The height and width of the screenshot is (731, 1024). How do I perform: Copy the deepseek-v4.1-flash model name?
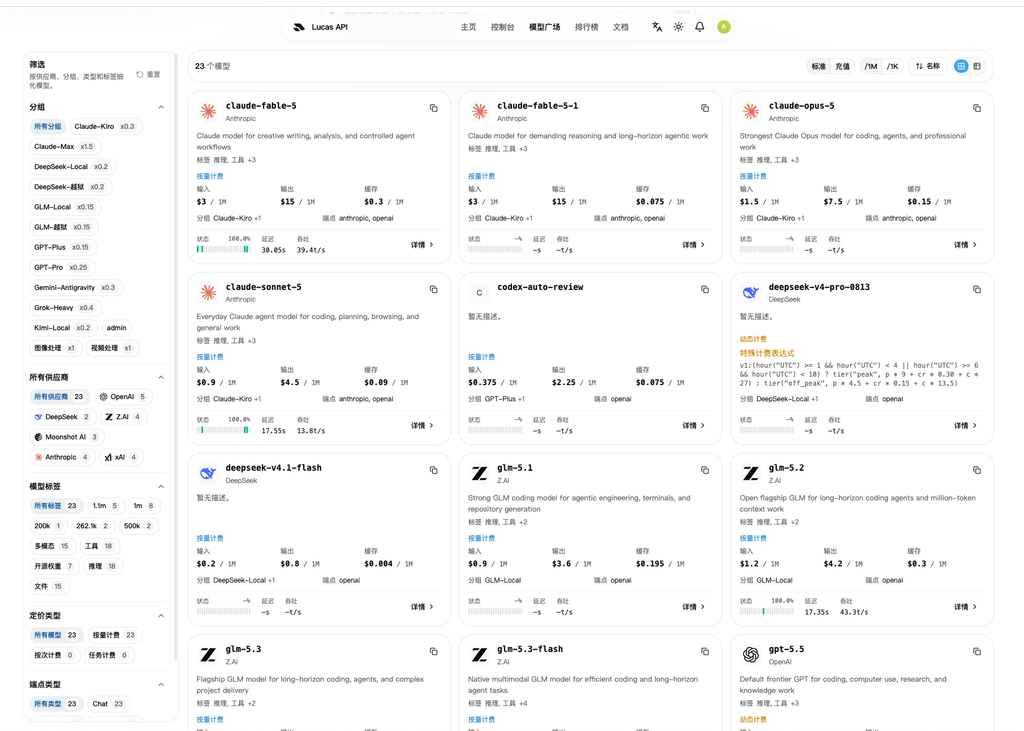(434, 470)
